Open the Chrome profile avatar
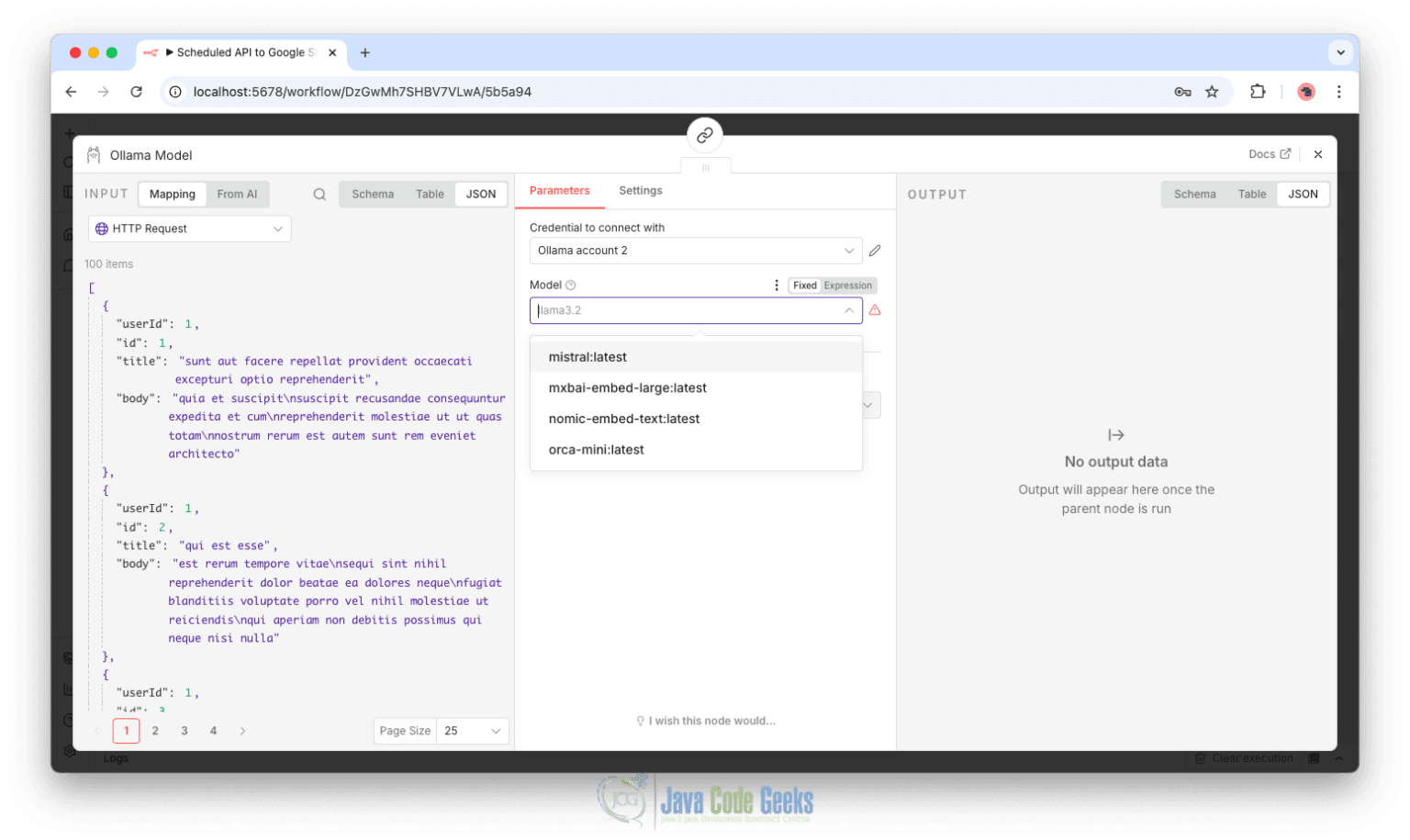The image size is (1410, 840). coord(1305,92)
